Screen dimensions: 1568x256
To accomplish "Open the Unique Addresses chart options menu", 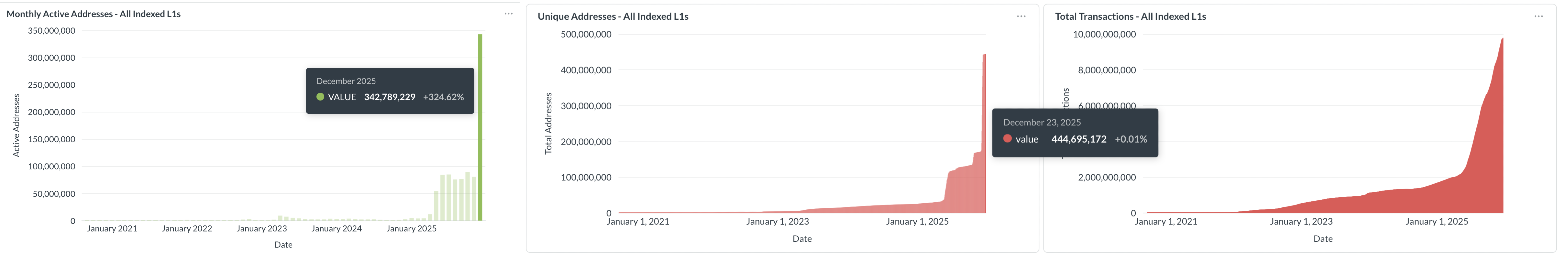I will click(x=1021, y=17).
